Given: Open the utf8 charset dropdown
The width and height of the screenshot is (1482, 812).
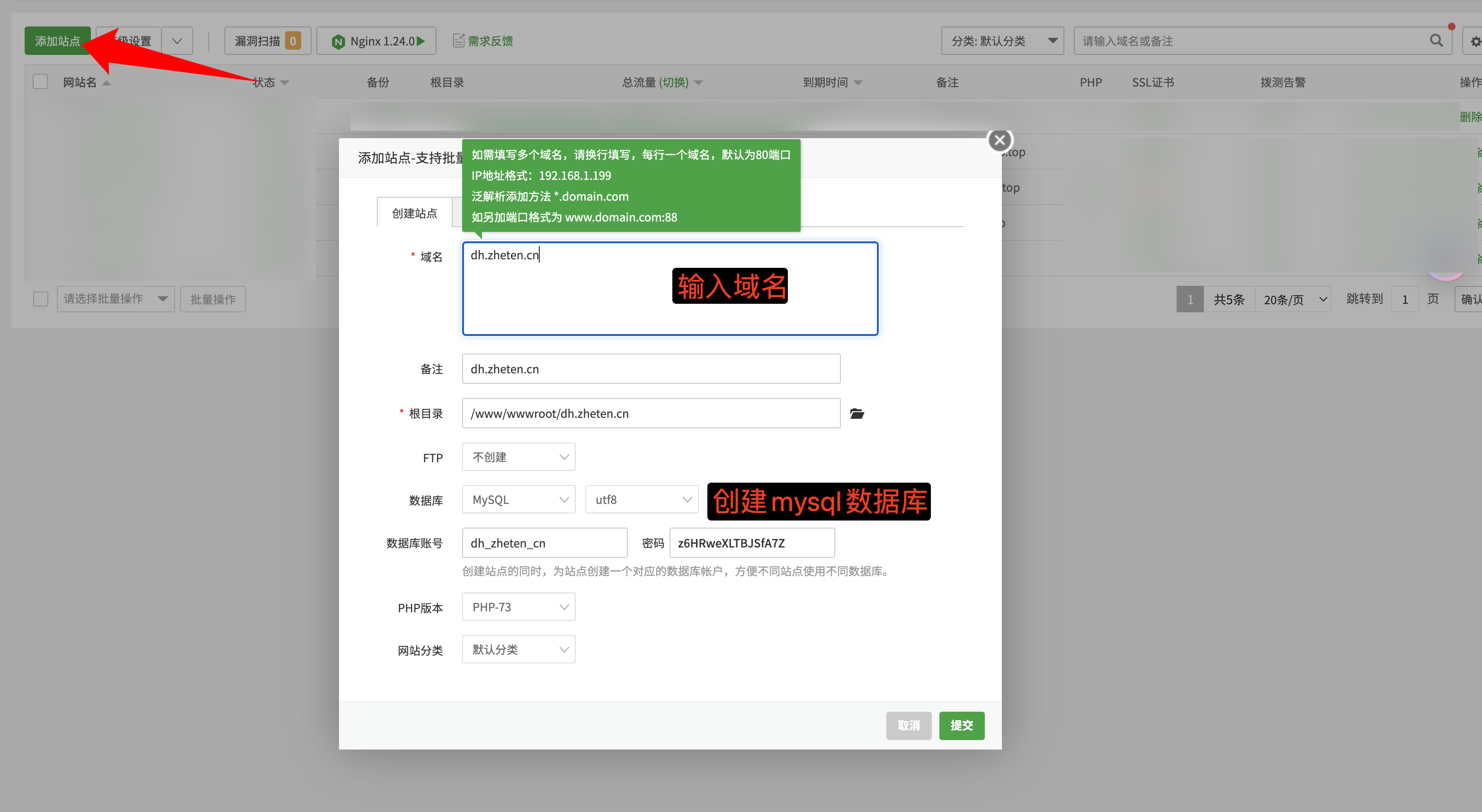Looking at the screenshot, I should pos(641,499).
